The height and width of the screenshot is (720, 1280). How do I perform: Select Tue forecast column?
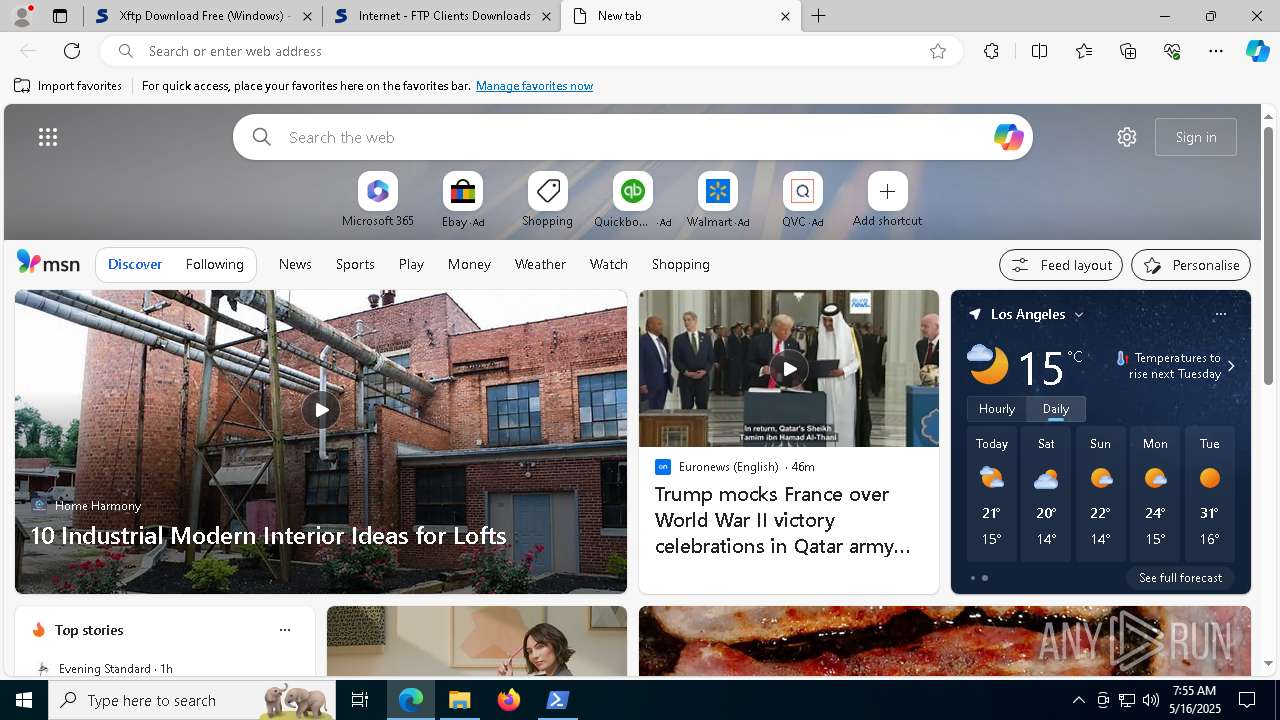1209,492
